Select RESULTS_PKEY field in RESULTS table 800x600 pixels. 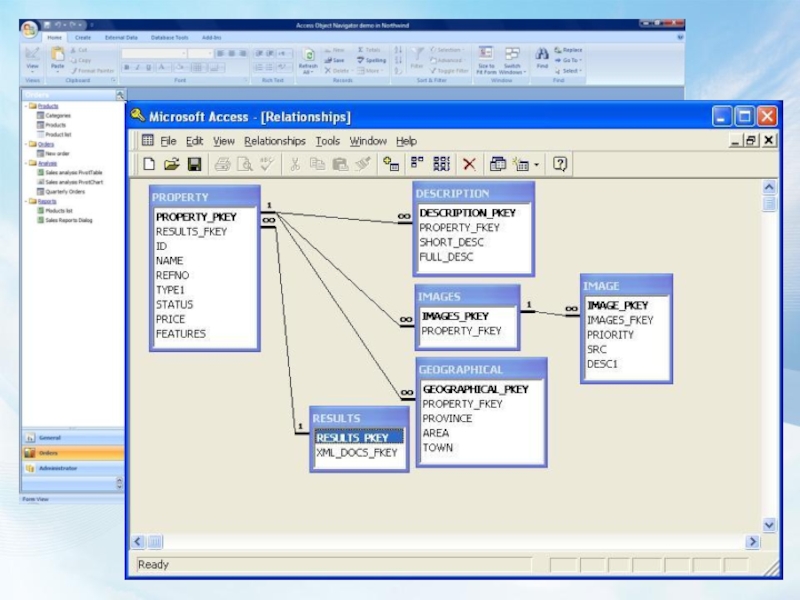[352, 437]
